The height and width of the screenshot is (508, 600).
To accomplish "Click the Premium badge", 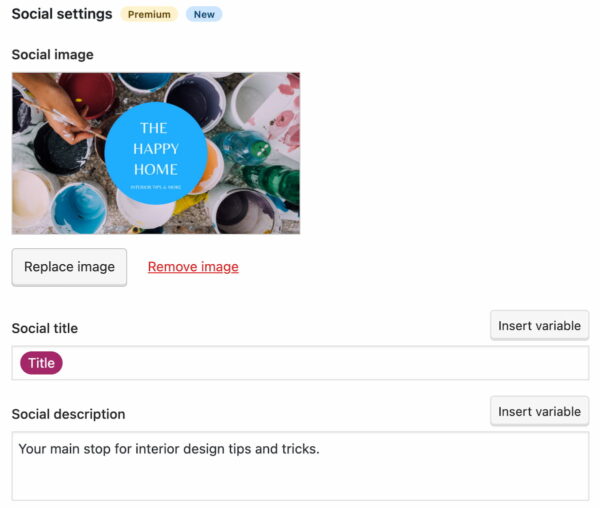I will 149,15.
